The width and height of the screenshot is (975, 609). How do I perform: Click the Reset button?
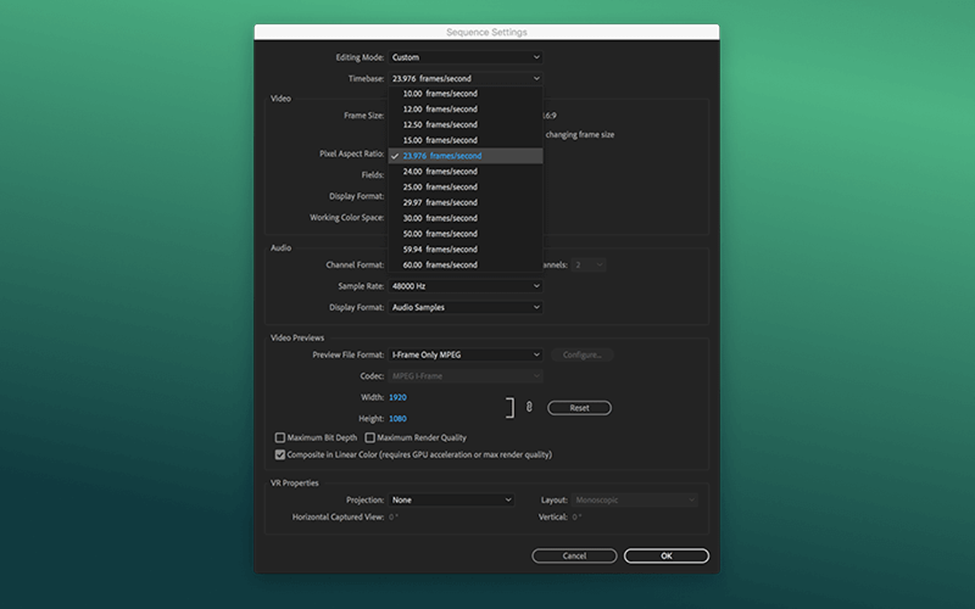[580, 408]
